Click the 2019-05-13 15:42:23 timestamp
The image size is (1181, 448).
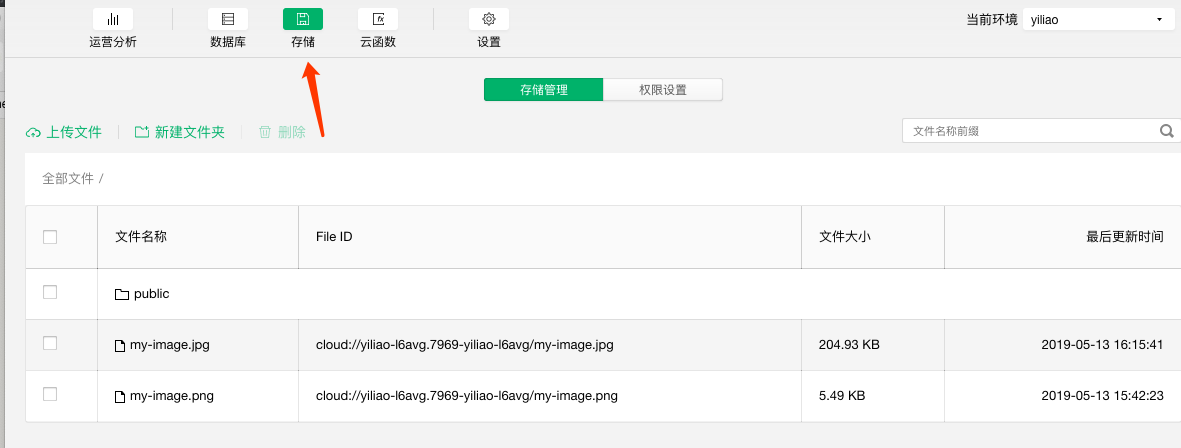(x=1102, y=395)
